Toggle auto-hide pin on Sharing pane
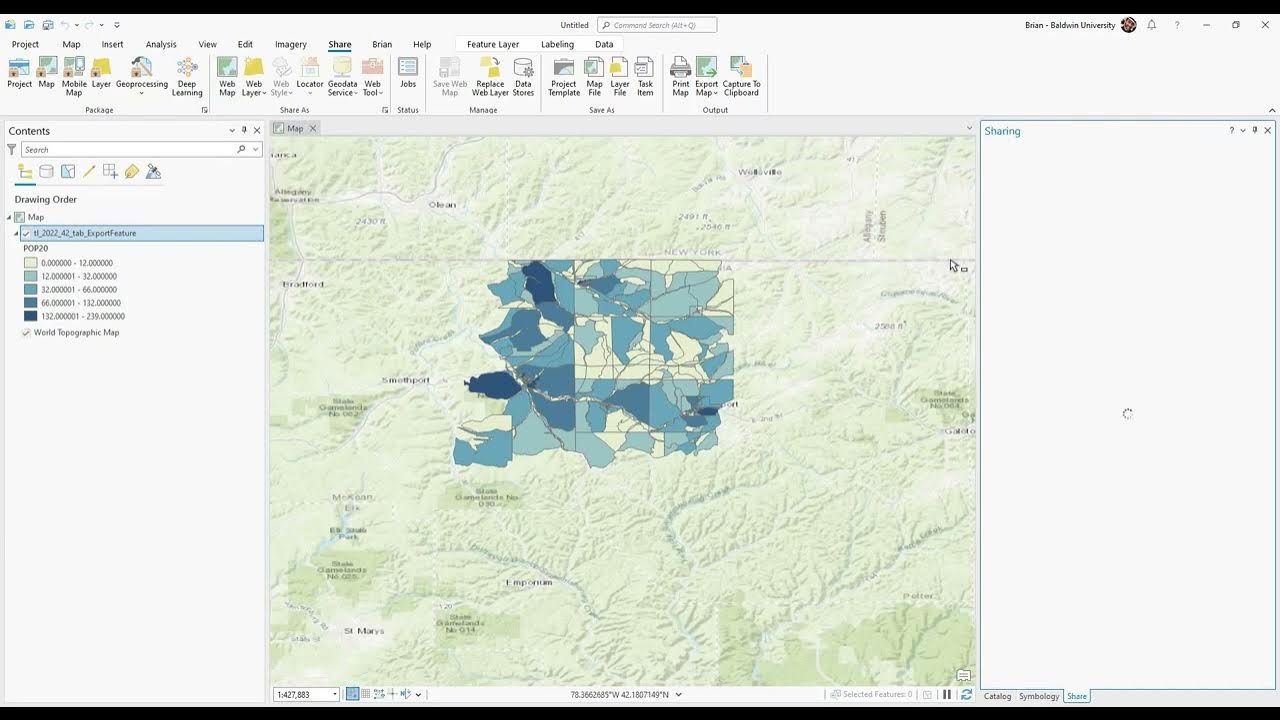The image size is (1280, 720). pos(1255,130)
